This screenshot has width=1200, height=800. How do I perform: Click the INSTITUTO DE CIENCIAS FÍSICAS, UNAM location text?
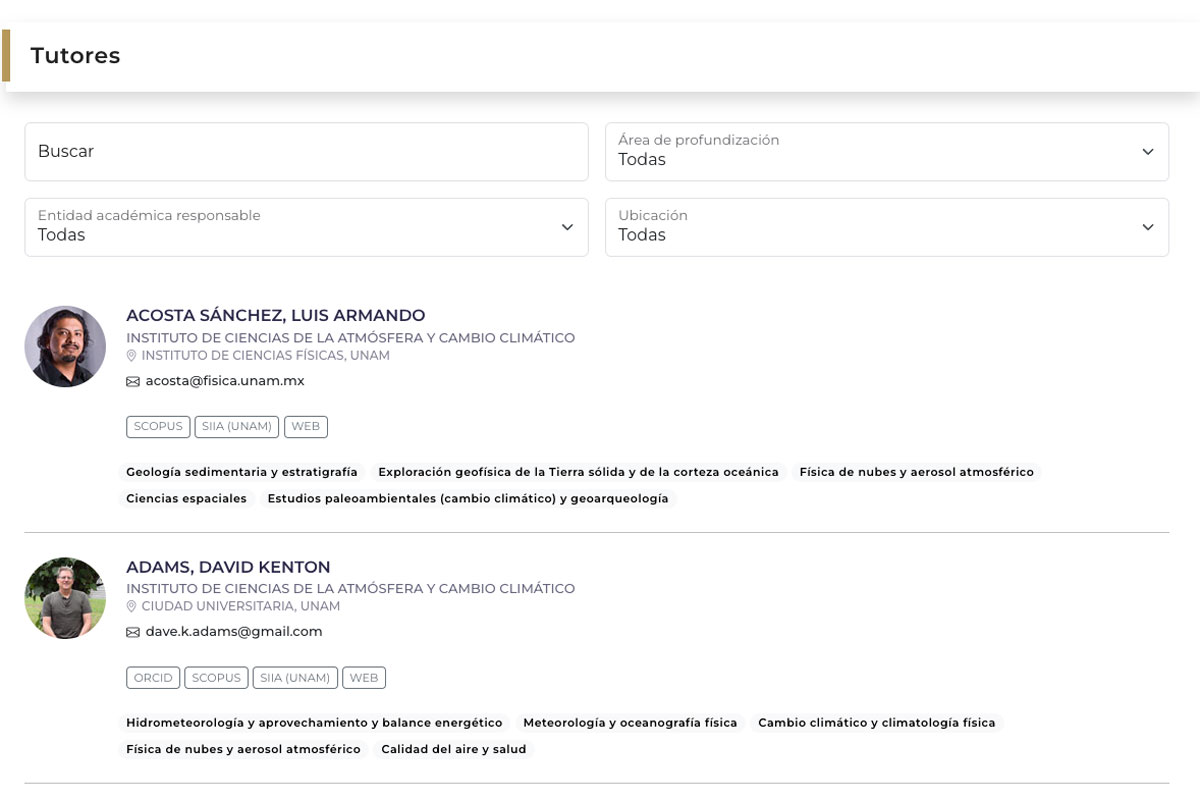(266, 356)
